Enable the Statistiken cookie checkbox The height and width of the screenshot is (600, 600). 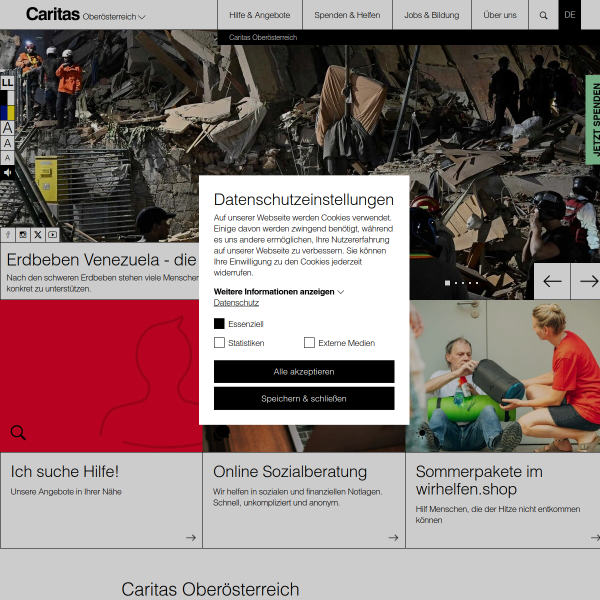point(219,342)
